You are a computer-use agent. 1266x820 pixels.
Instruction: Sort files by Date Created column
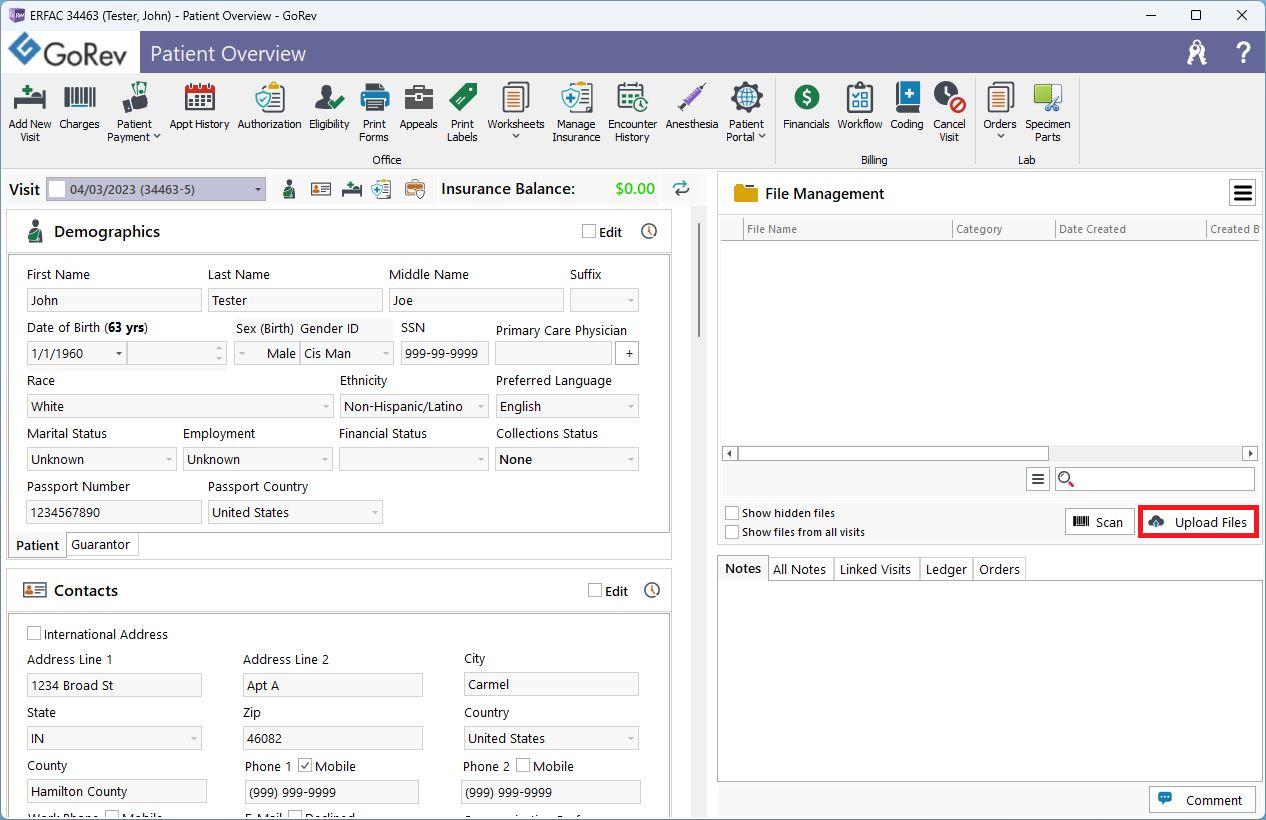click(1131, 229)
